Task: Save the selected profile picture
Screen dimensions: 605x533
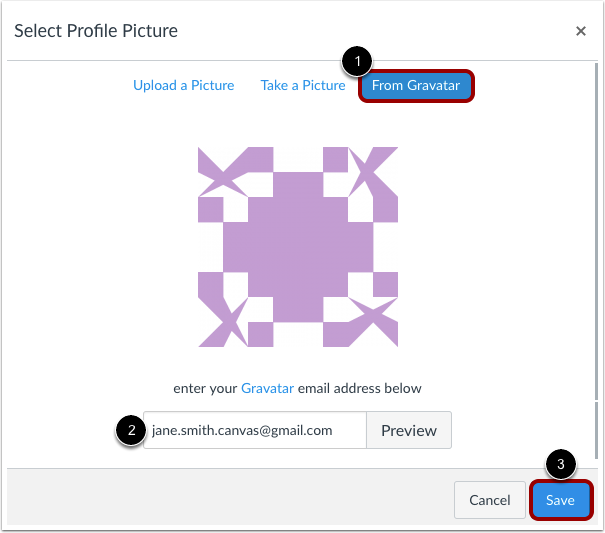Action: (x=561, y=500)
